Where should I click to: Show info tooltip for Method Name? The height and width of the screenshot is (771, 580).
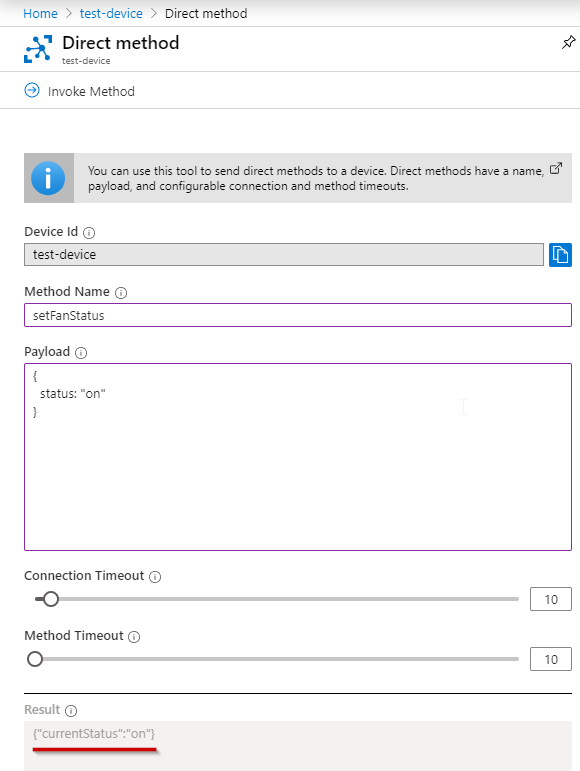point(121,293)
